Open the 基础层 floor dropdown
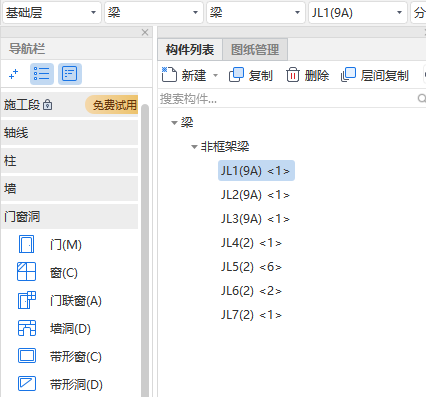Image resolution: width=426 pixels, height=397 pixels. pyautogui.click(x=51, y=13)
